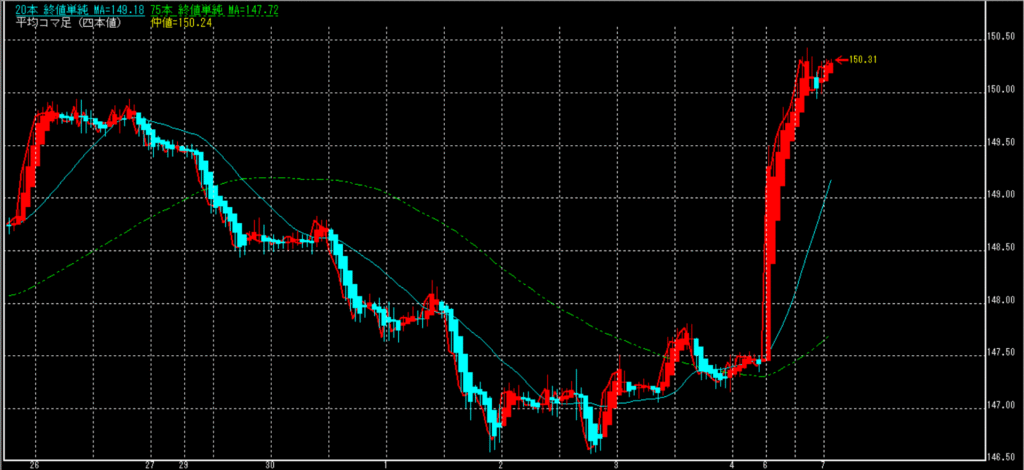Click date marker 1 on time axis

pos(385,465)
